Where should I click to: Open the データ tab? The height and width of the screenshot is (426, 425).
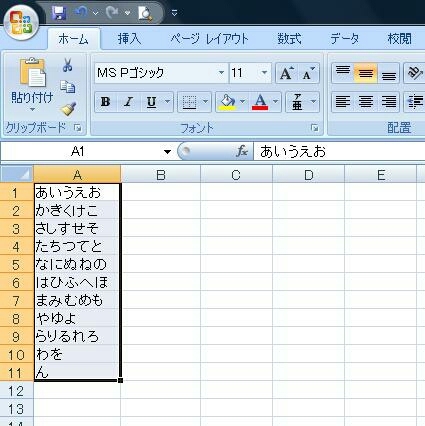(x=345, y=39)
